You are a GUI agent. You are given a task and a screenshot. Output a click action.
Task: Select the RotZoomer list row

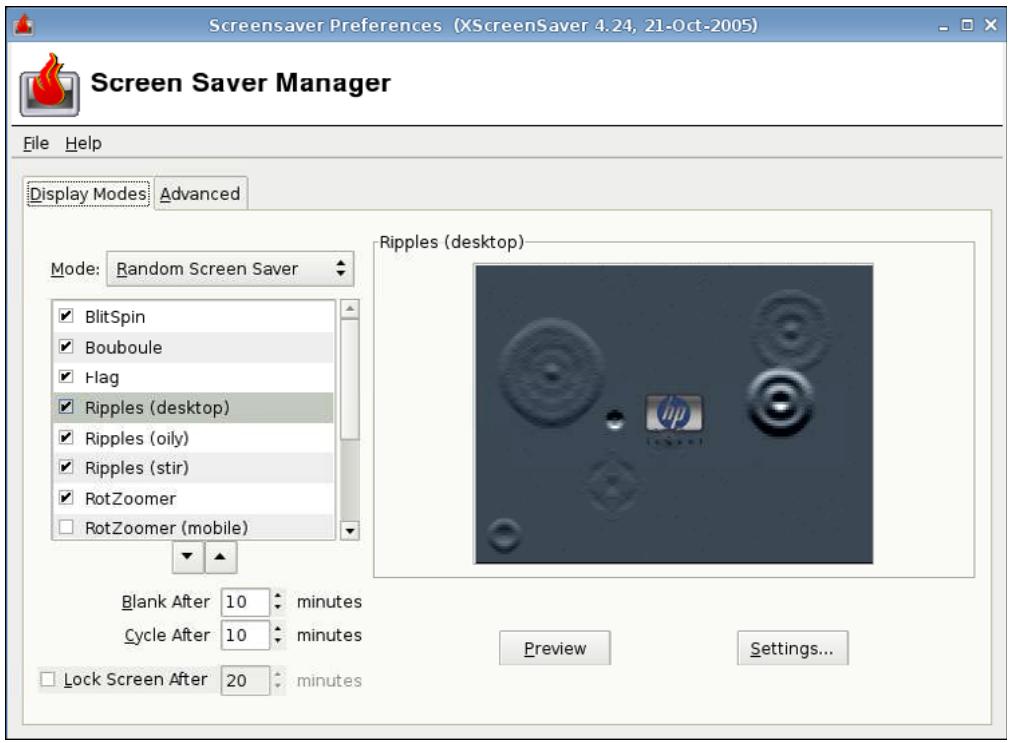coord(194,498)
